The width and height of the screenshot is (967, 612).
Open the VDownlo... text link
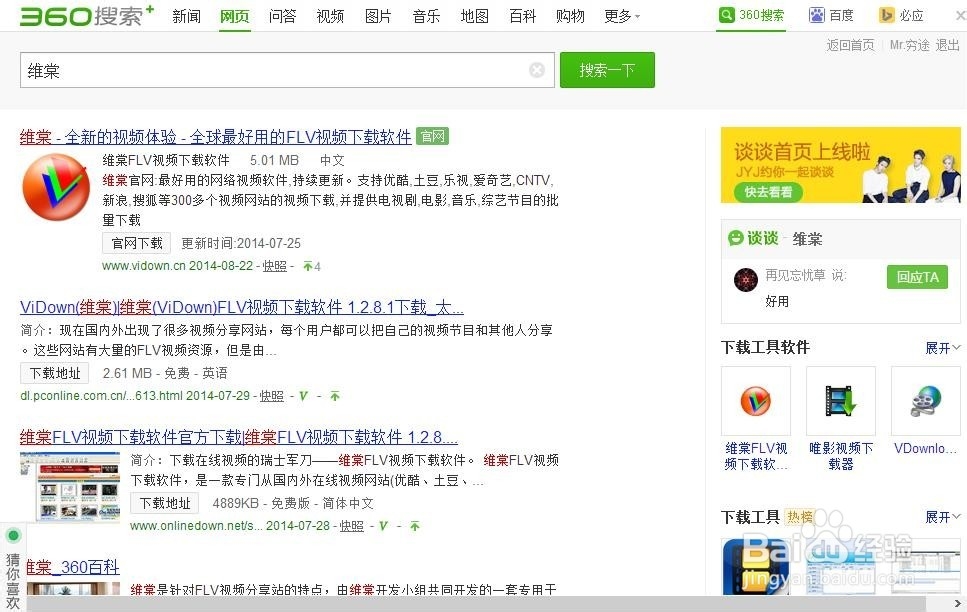[x=925, y=449]
